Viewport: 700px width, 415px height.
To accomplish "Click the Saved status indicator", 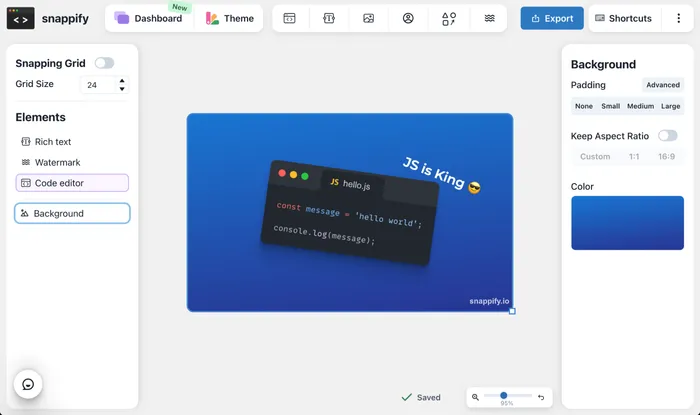I will tap(421, 397).
